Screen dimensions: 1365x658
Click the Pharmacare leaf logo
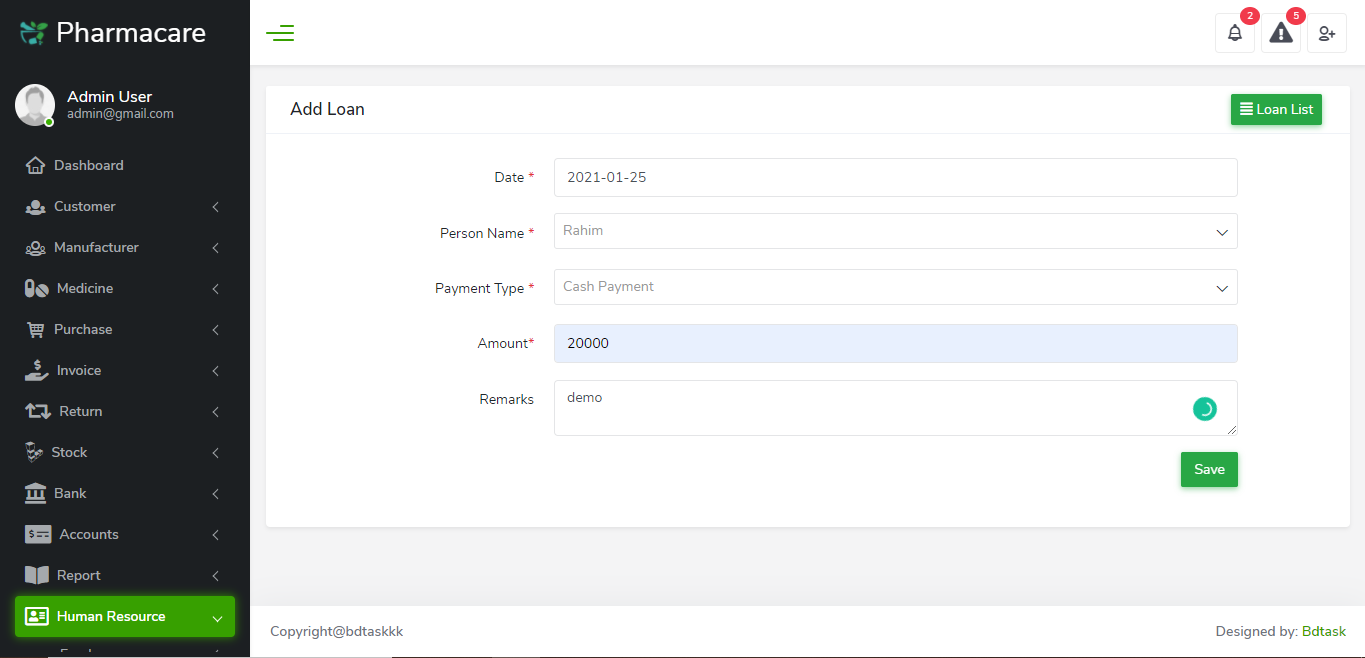click(x=33, y=33)
